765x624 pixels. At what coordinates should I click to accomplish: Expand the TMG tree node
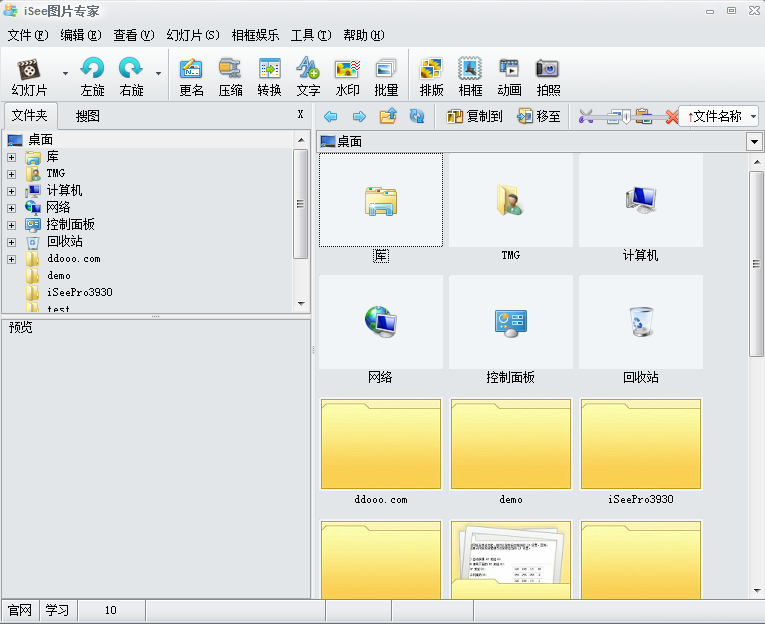11,174
